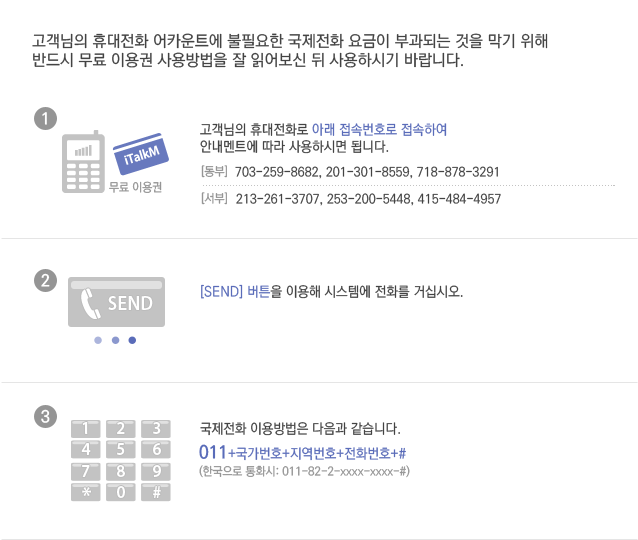Click the step 3 number badge
This screenshot has height=540, width=638.
coord(45,417)
